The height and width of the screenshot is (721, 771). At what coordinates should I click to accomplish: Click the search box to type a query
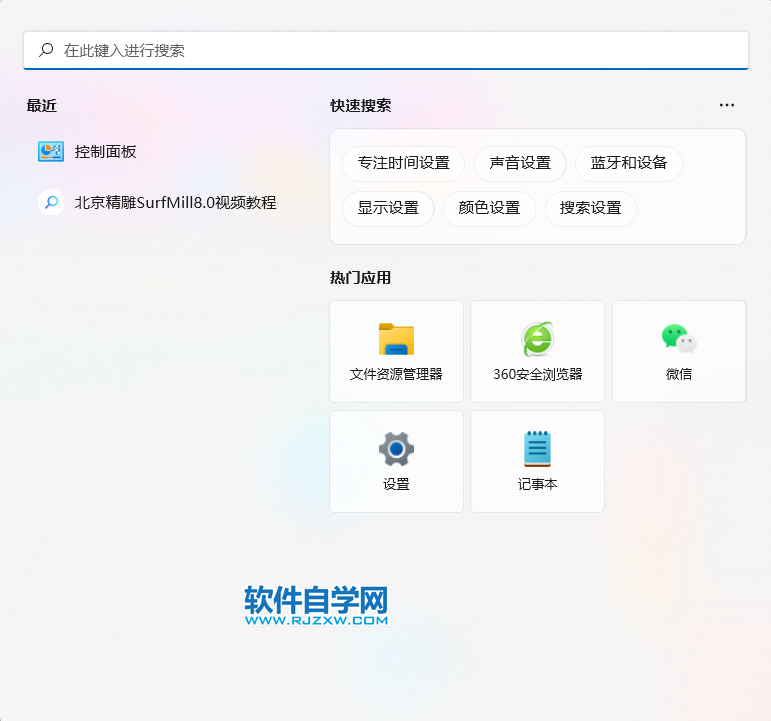coord(400,50)
